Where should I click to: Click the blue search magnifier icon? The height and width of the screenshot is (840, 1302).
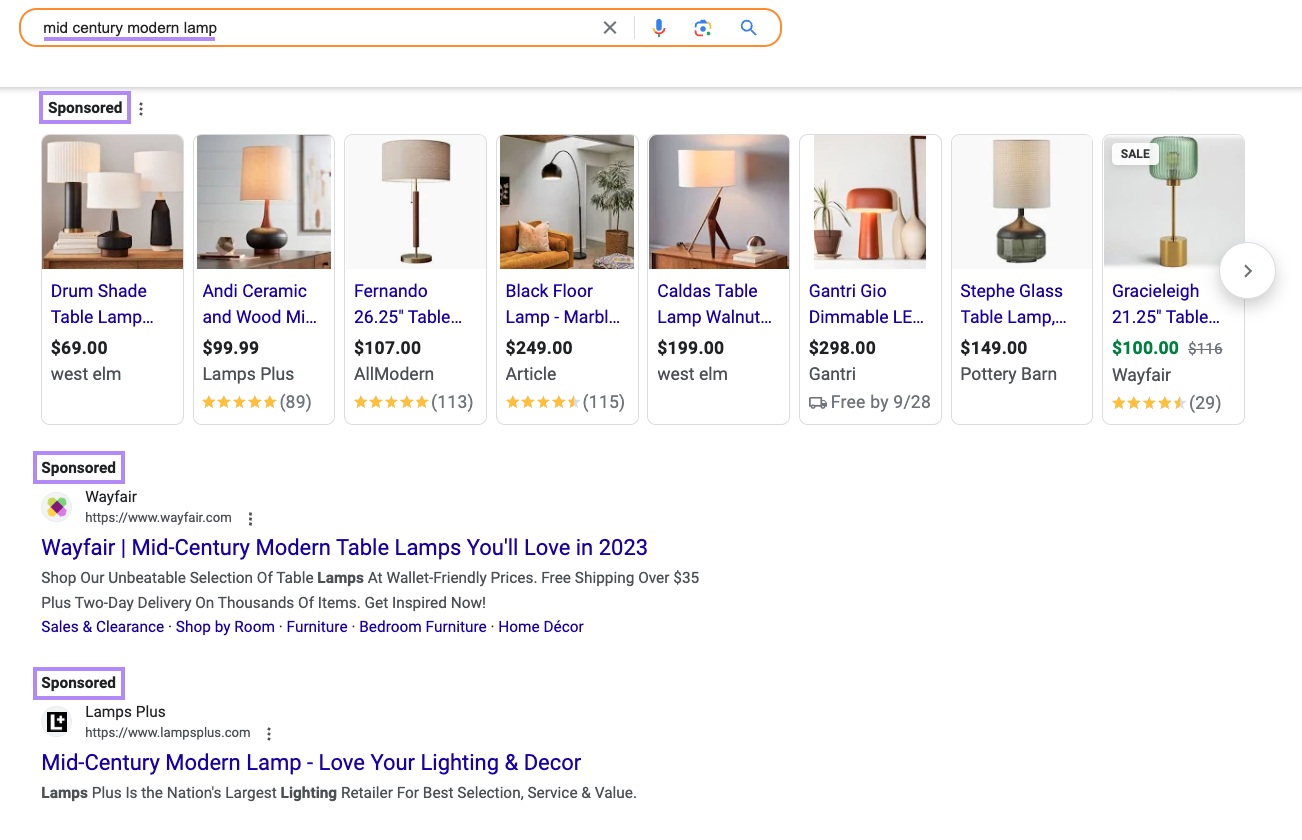(748, 27)
